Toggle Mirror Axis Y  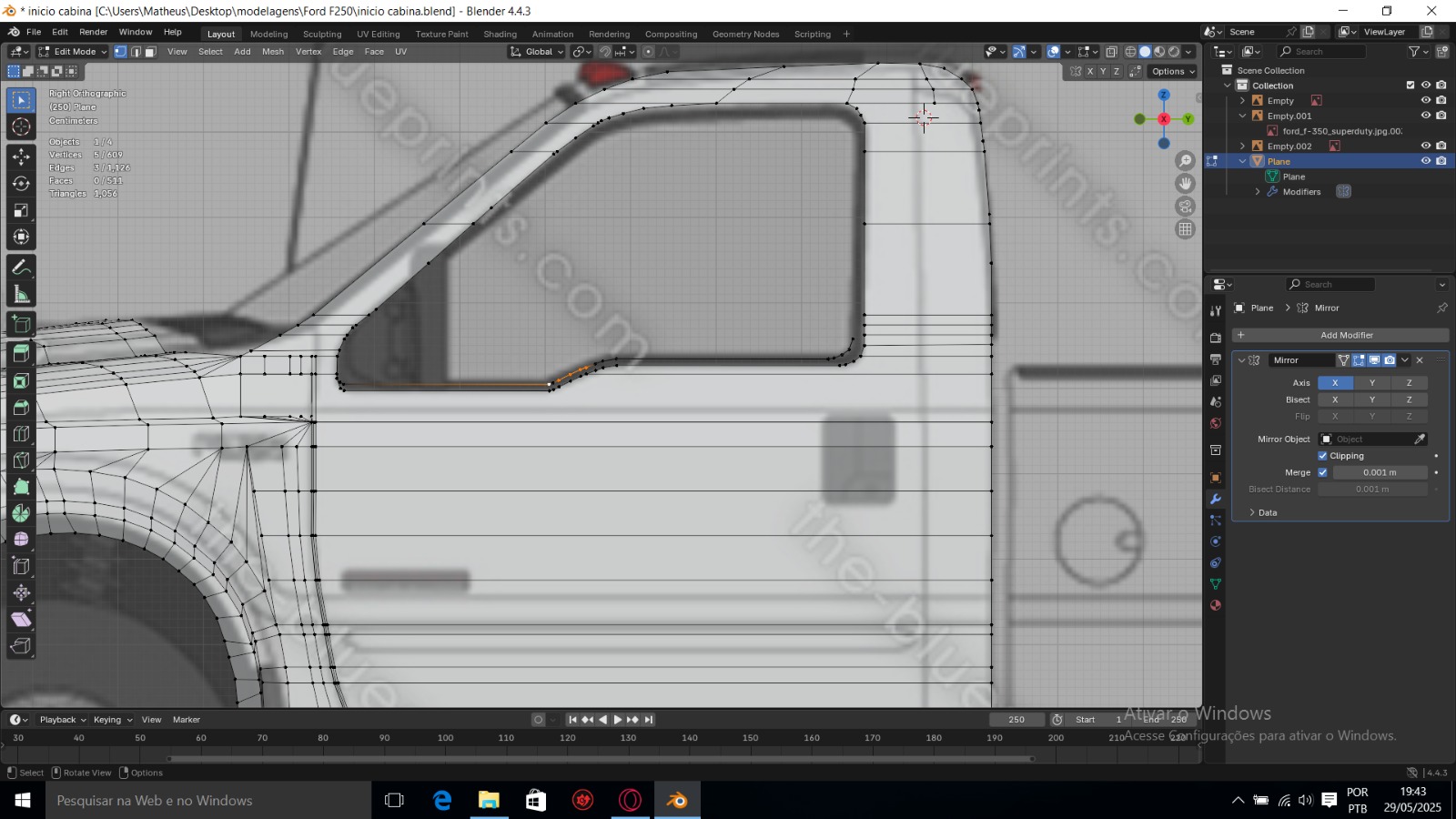(1372, 383)
